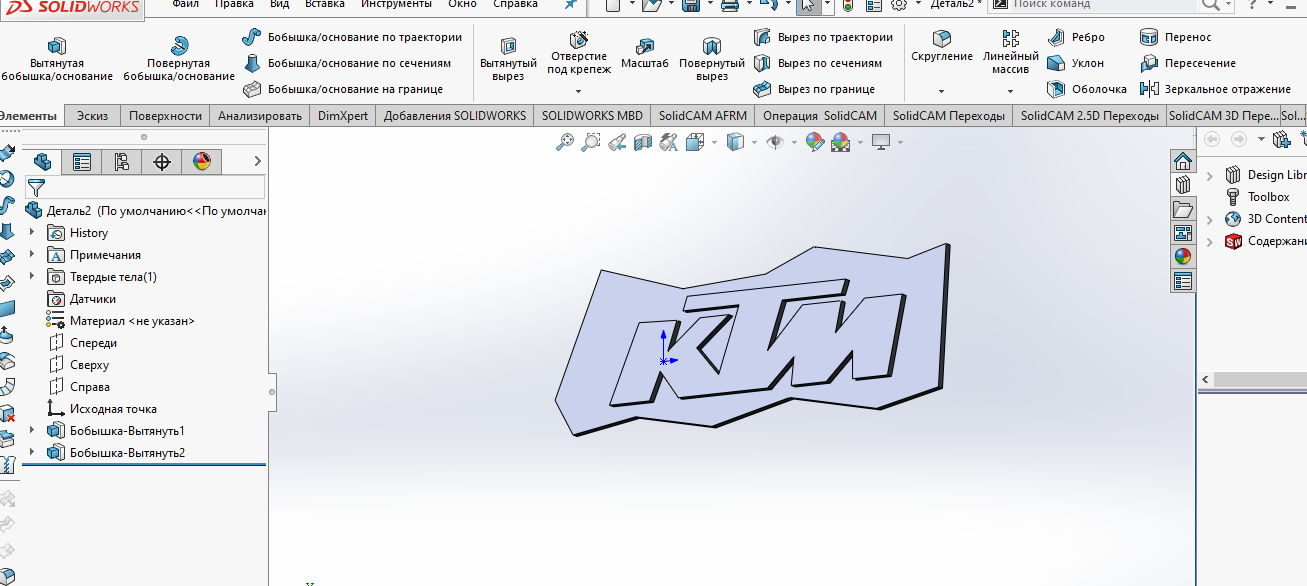Select the Повернутая бобышка/основание revolve tool
This screenshot has width=1307, height=586.
(x=179, y=58)
